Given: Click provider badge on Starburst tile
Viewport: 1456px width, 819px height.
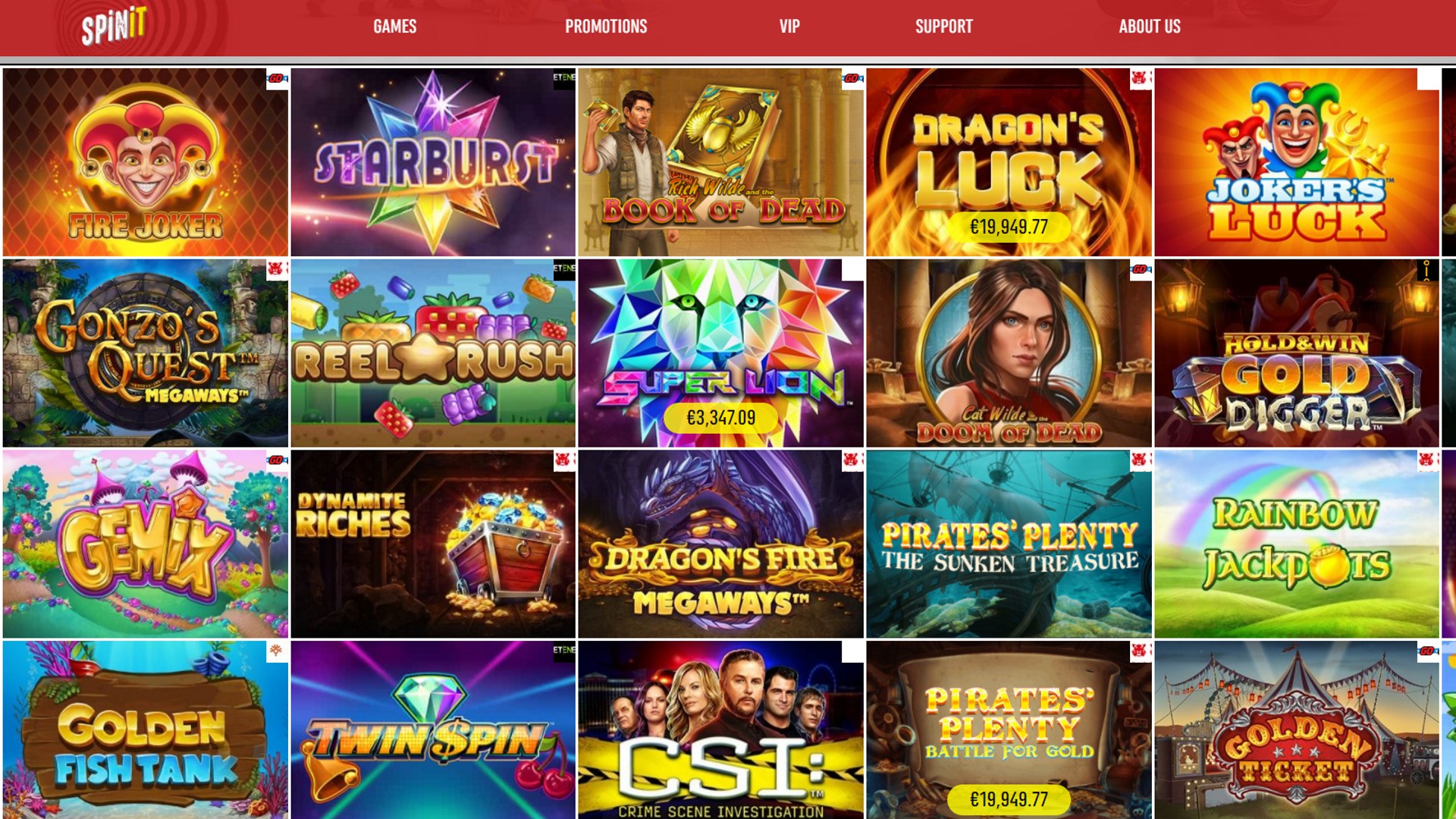Looking at the screenshot, I should pyautogui.click(x=564, y=79).
